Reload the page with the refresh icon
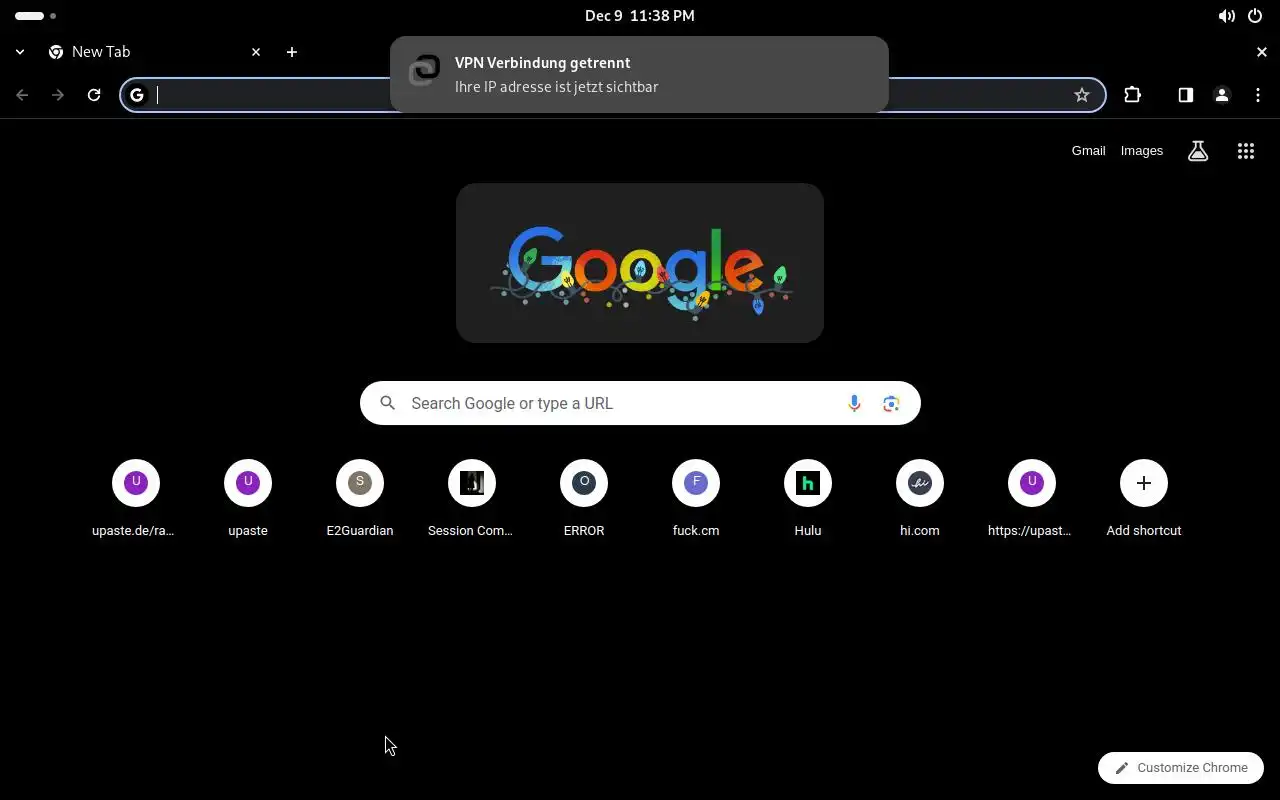1280x800 pixels. point(94,95)
